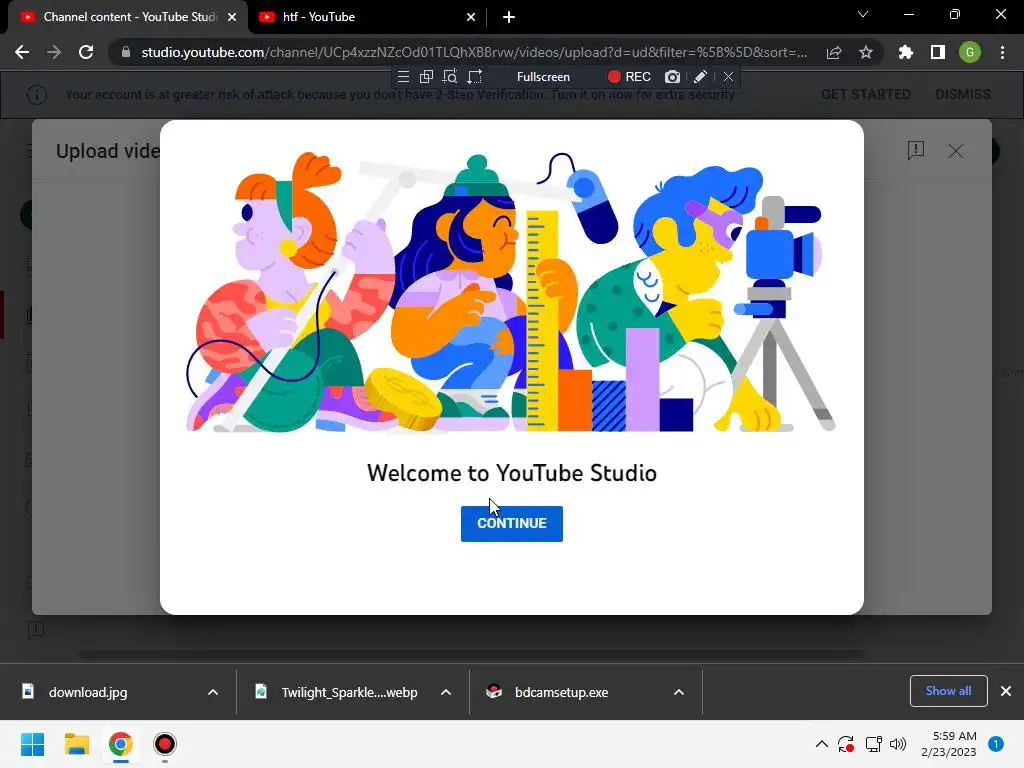
Task: Open notification center badge
Action: click(x=996, y=744)
